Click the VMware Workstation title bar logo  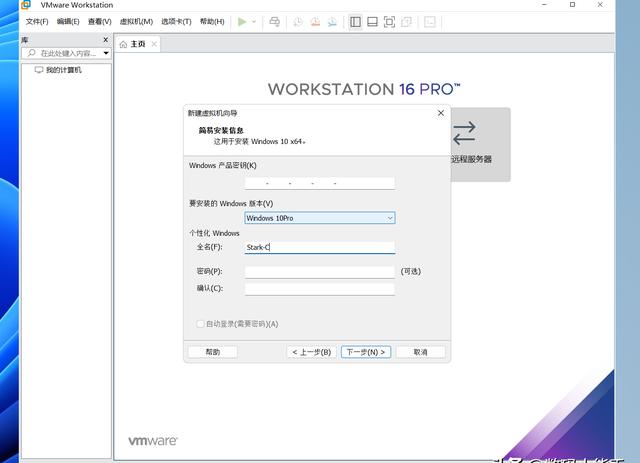(26, 5)
